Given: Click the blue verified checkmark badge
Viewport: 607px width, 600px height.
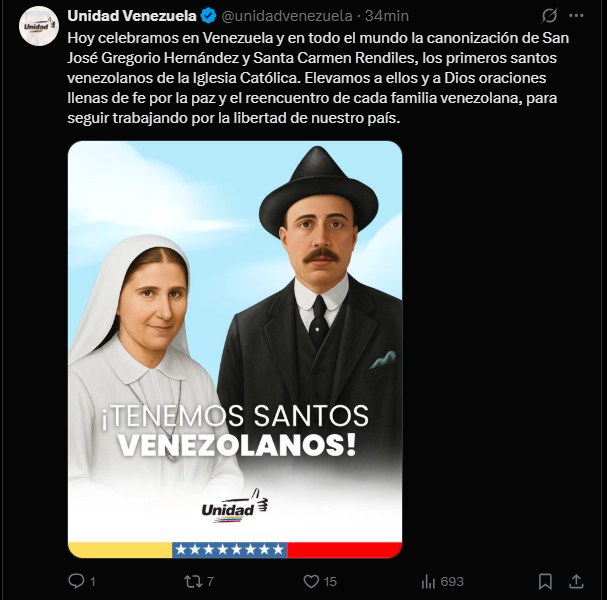Looking at the screenshot, I should coord(209,16).
